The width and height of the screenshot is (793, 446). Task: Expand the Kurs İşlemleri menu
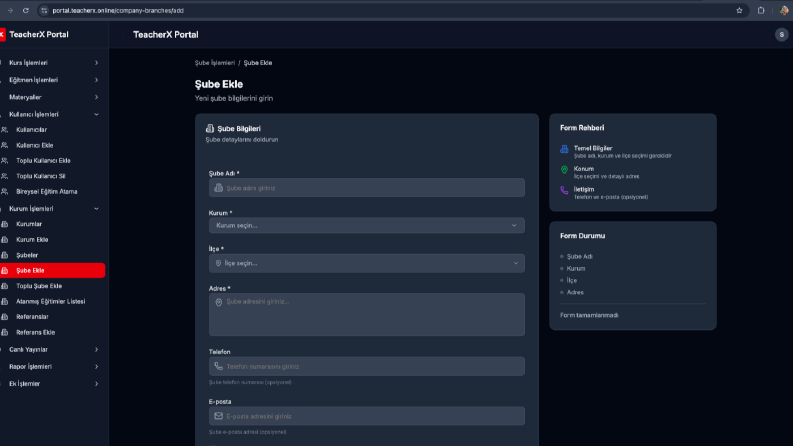point(53,63)
